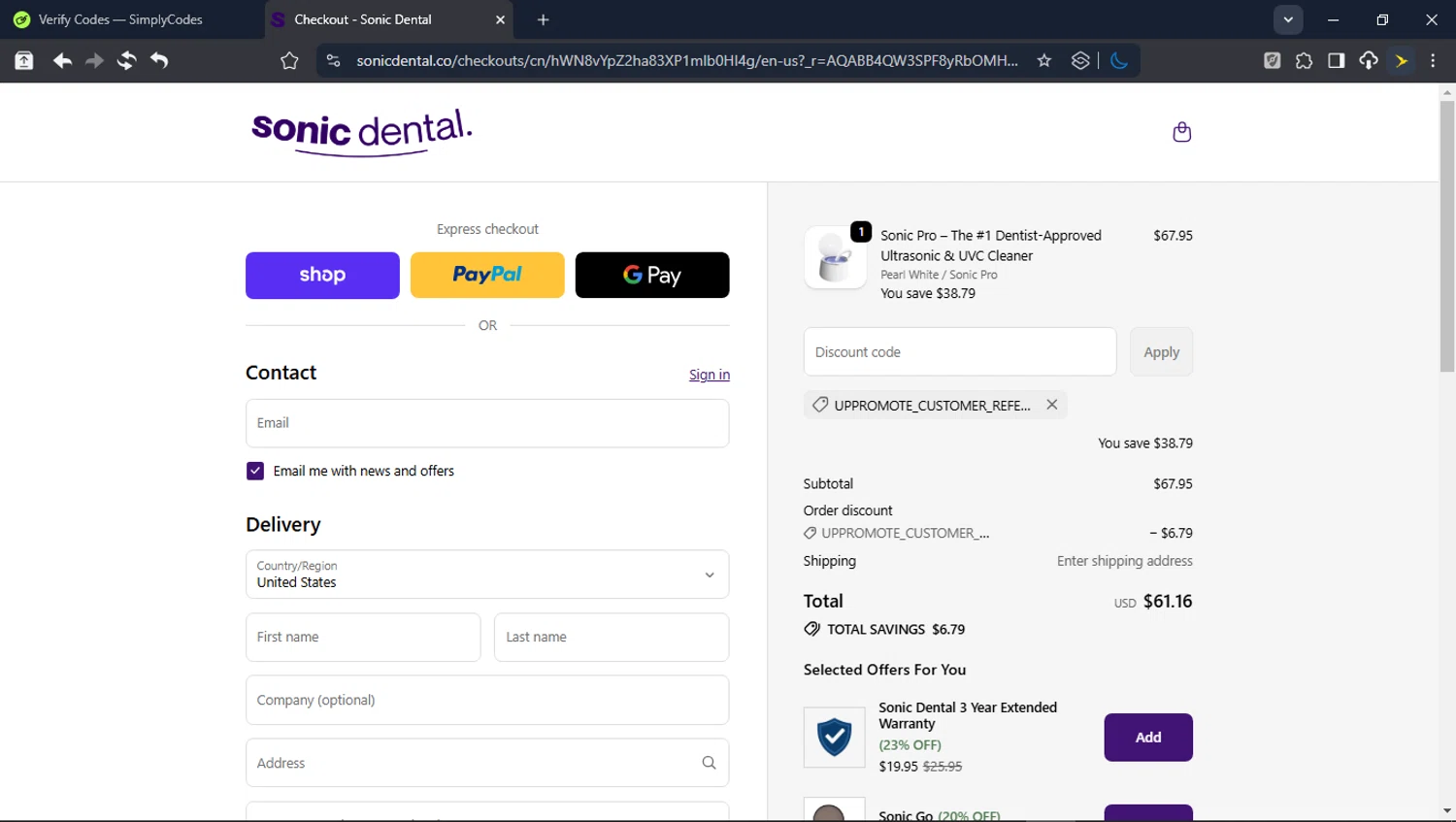This screenshot has height=822, width=1456.
Task: Click the browser address bar URL
Action: 686,60
